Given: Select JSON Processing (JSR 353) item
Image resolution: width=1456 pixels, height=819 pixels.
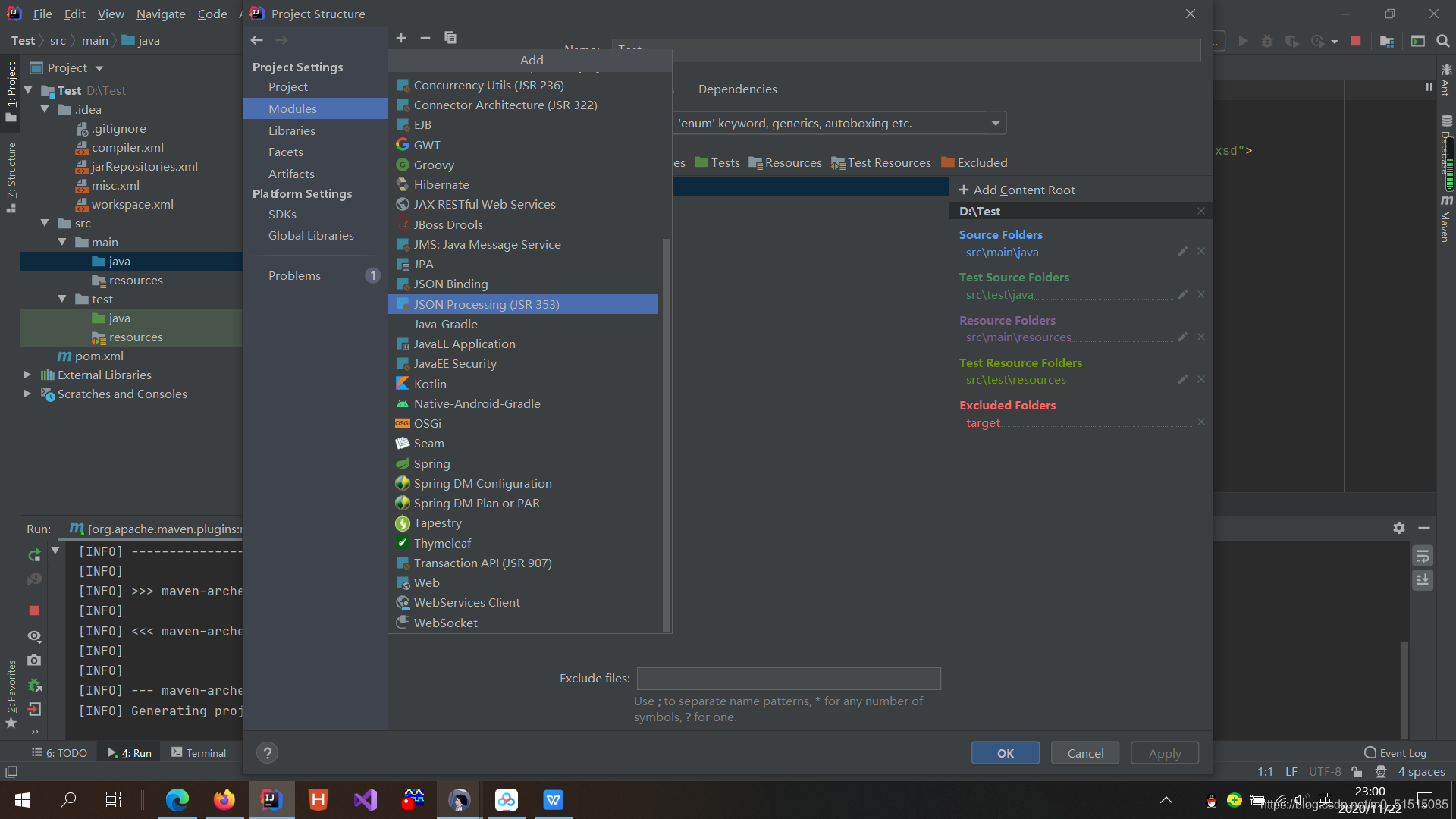Looking at the screenshot, I should click(523, 304).
